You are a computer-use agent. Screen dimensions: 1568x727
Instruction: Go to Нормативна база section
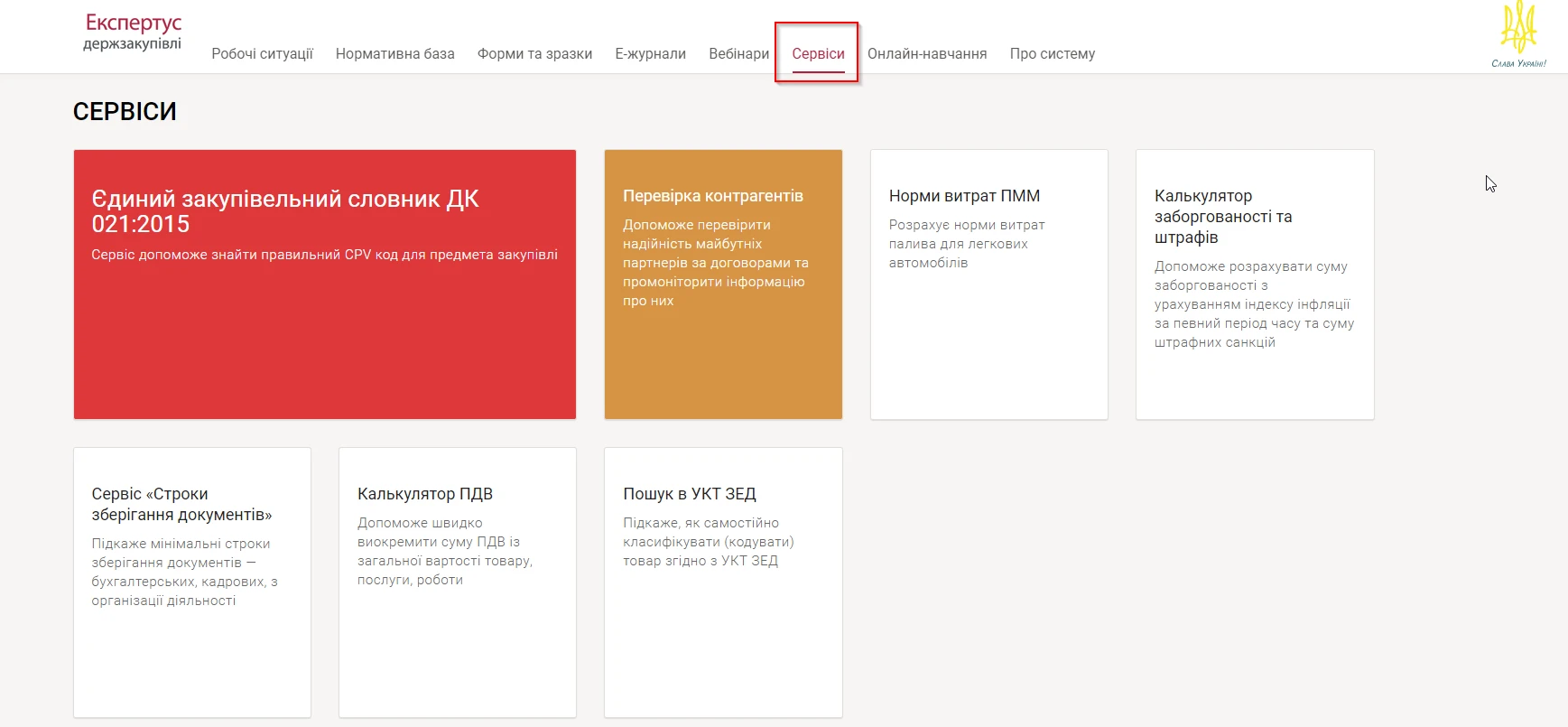tap(394, 54)
